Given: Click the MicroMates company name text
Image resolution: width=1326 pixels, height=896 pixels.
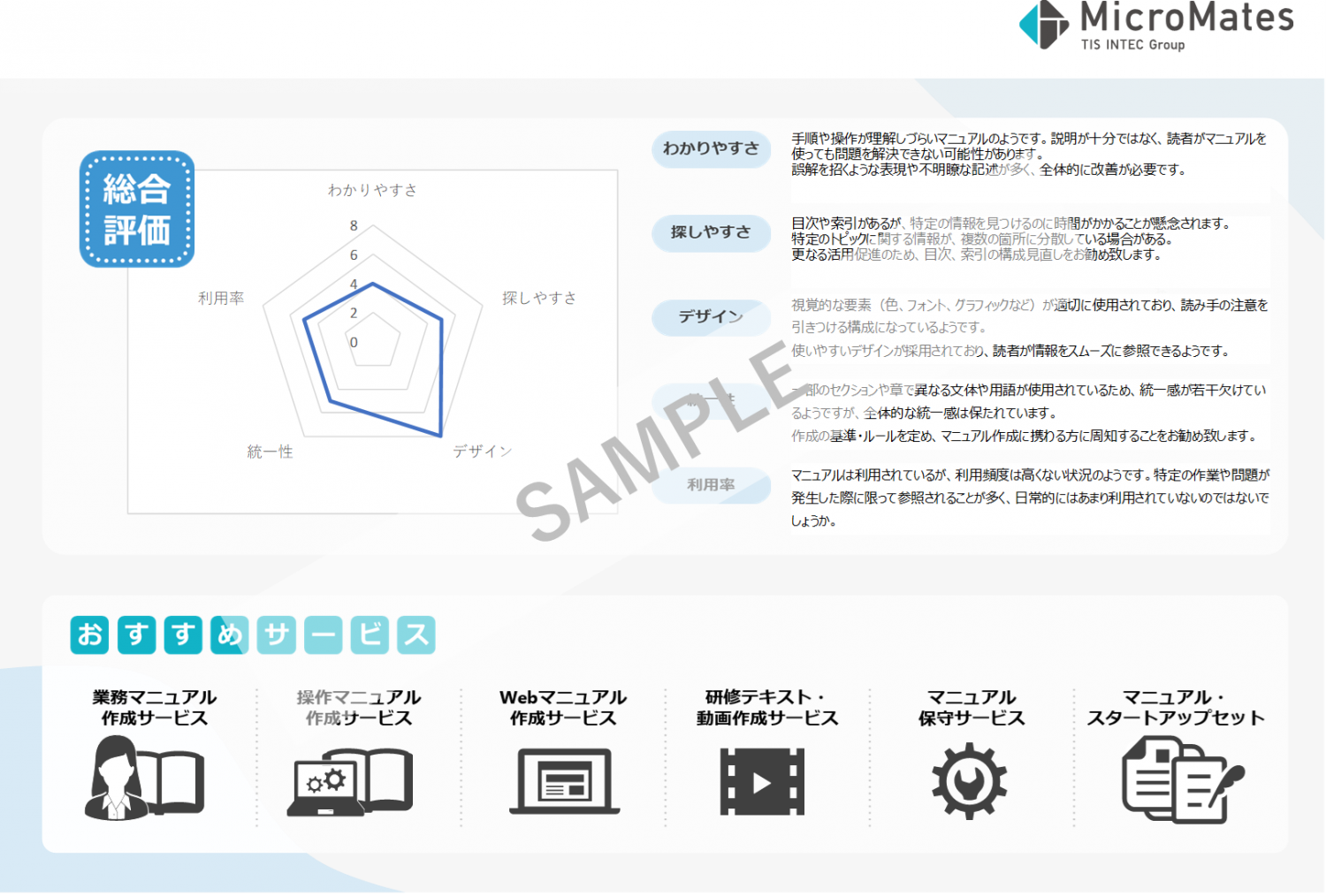Looking at the screenshot, I should [x=1187, y=17].
